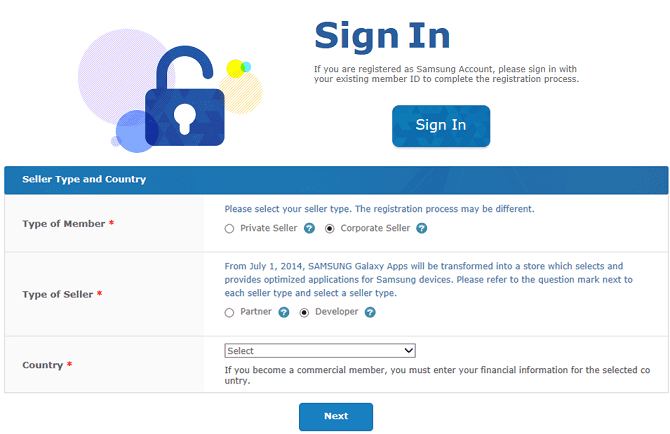Open the help icon next to Corporate Seller
This screenshot has height=434, width=670.
pyautogui.click(x=422, y=229)
